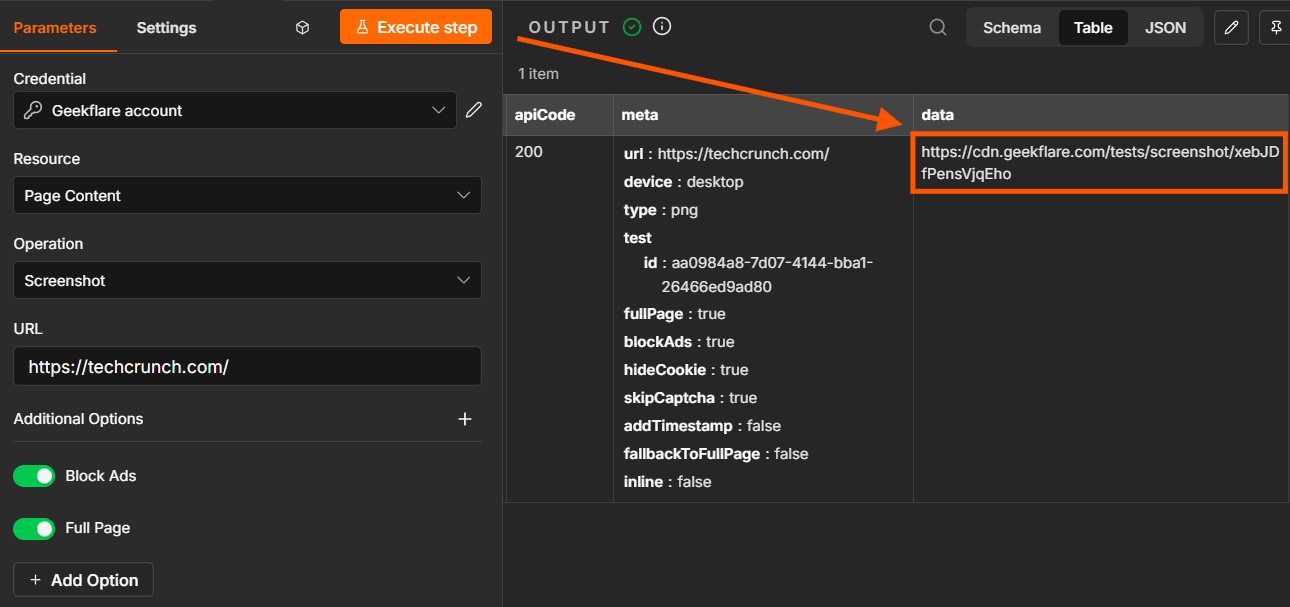Click the edit output pencil button

1231,28
